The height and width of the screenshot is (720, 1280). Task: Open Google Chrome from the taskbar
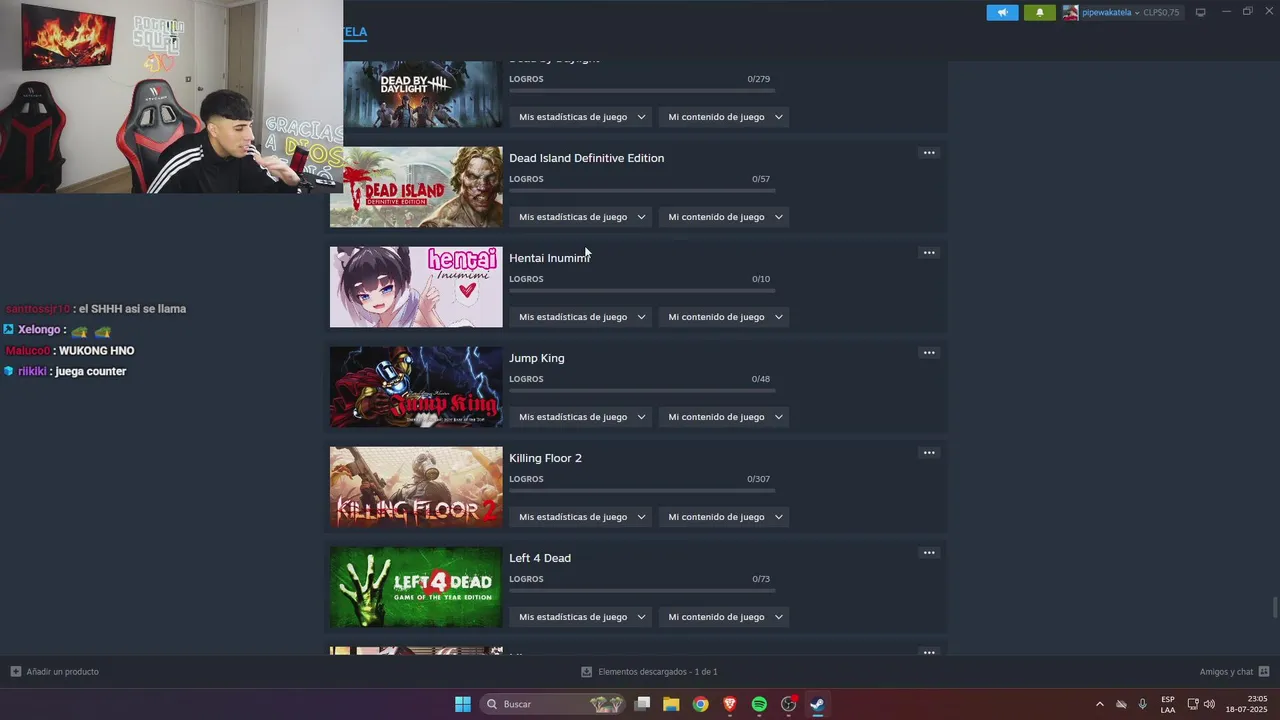[701, 704]
